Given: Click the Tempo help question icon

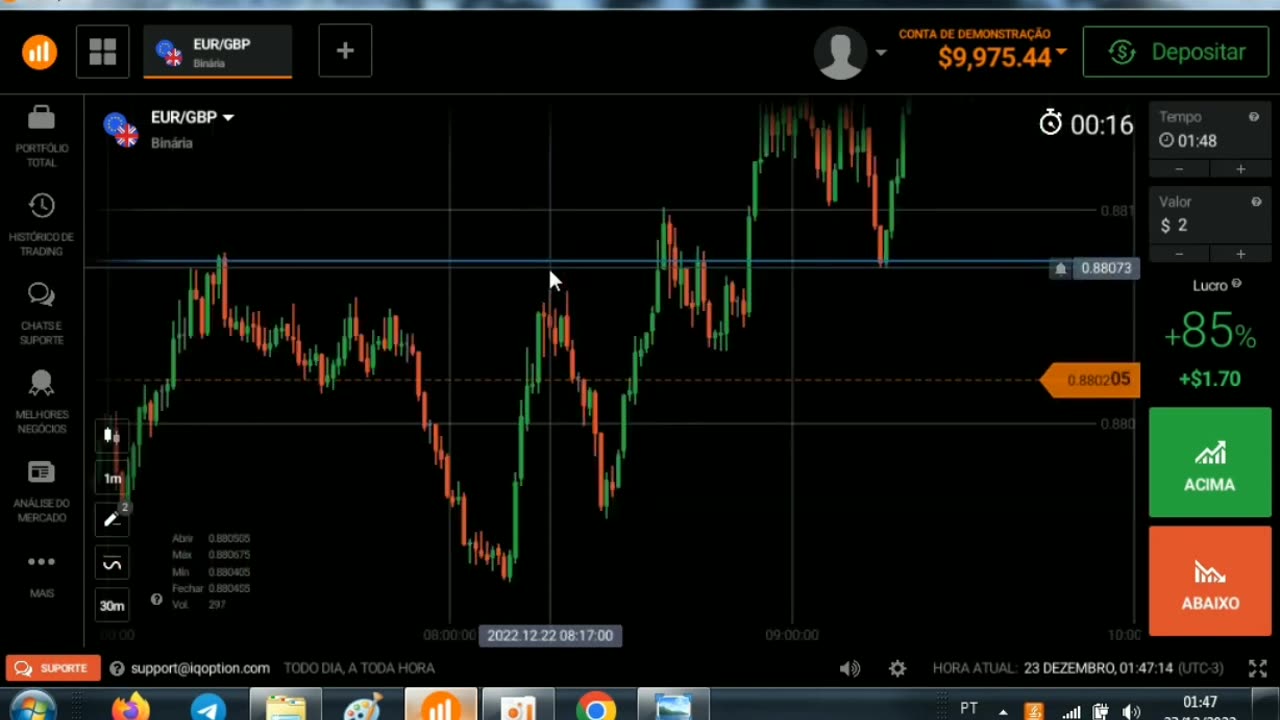Looking at the screenshot, I should [x=1253, y=117].
